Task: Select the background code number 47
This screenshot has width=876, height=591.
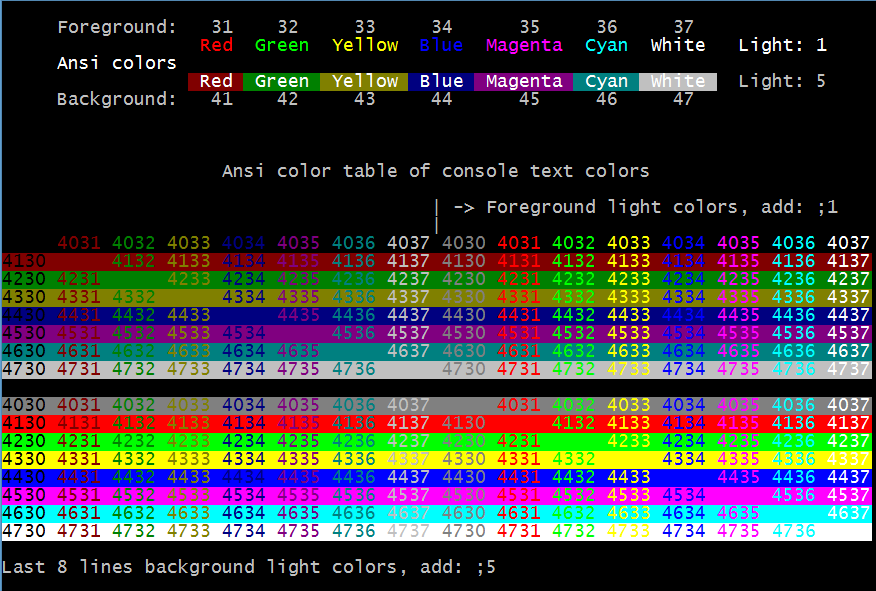Action: tap(683, 99)
